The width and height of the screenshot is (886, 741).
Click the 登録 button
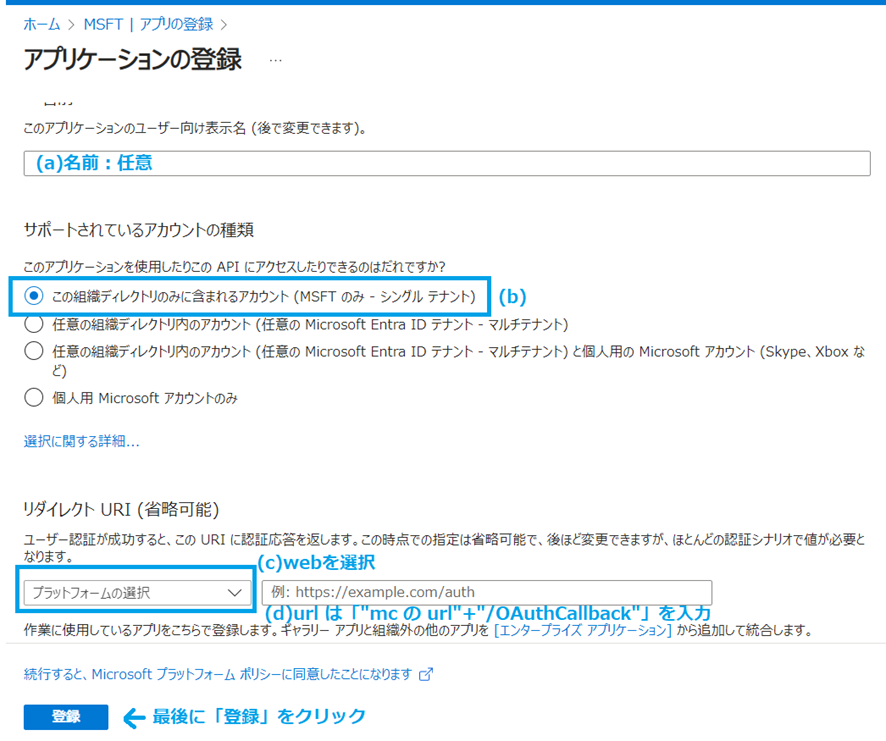pyautogui.click(x=66, y=717)
